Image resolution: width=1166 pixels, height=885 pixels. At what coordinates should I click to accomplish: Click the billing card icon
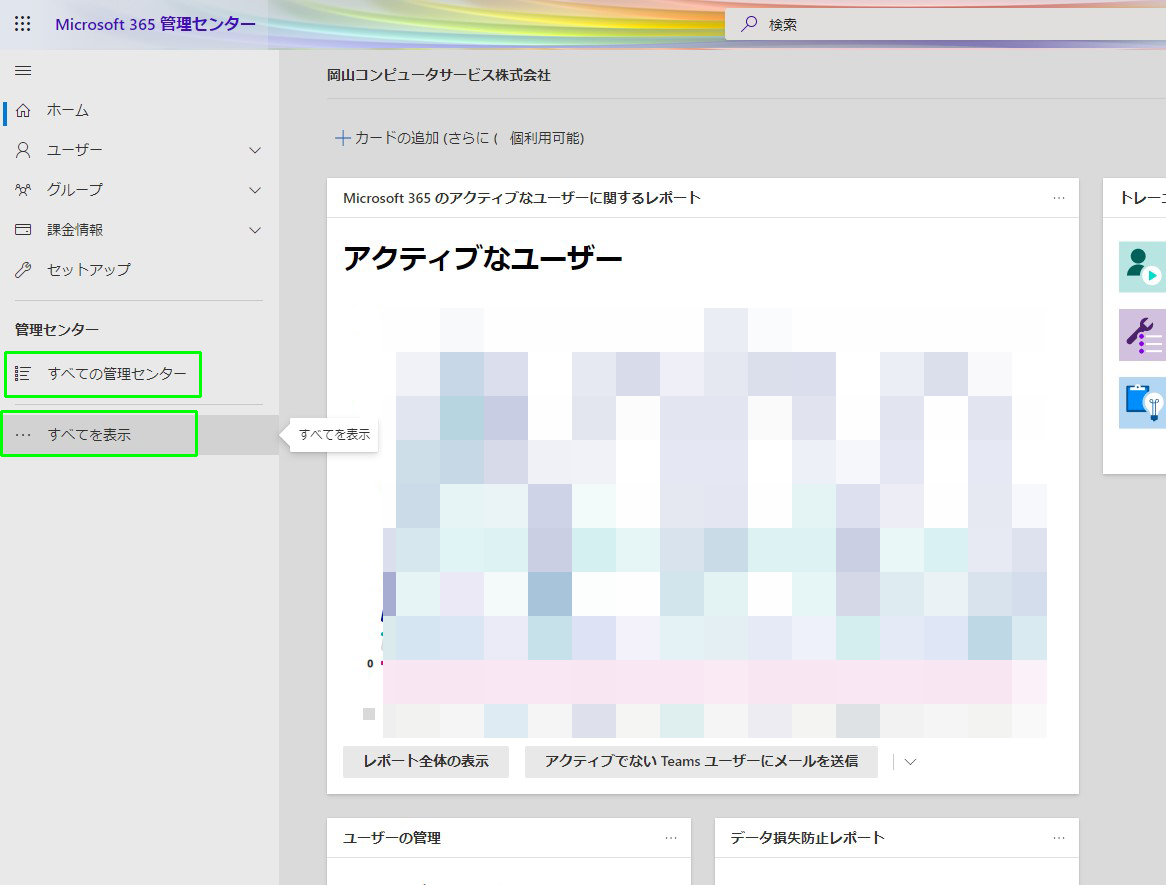(x=23, y=230)
